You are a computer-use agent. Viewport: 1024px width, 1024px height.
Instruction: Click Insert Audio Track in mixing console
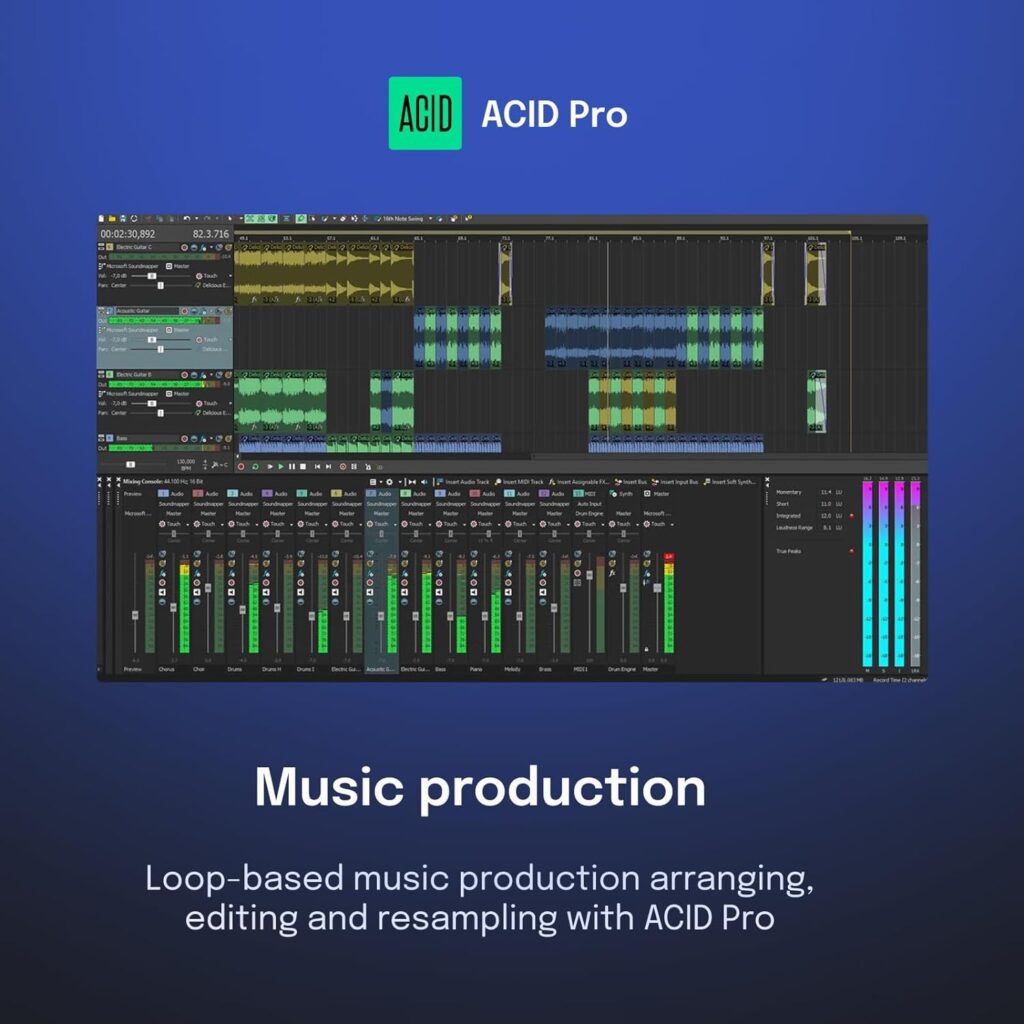[462, 482]
